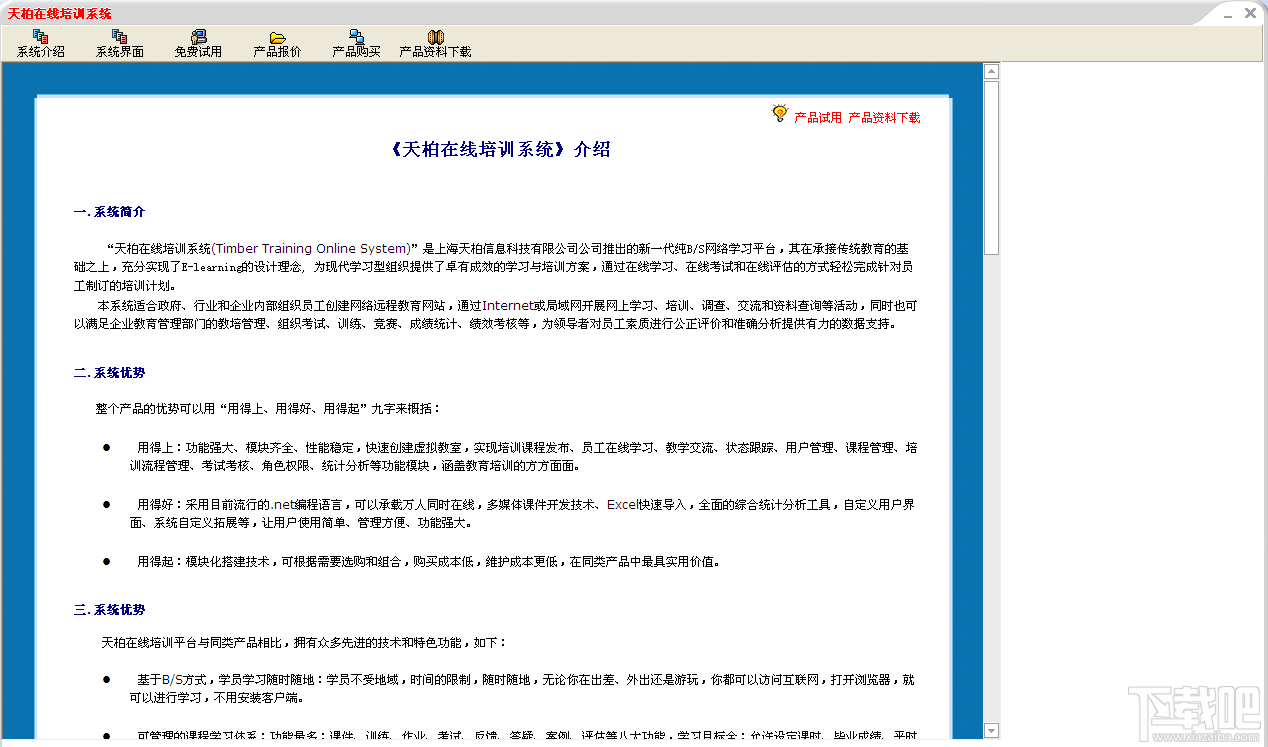Click the 三.系统优势 heading

tap(109, 610)
